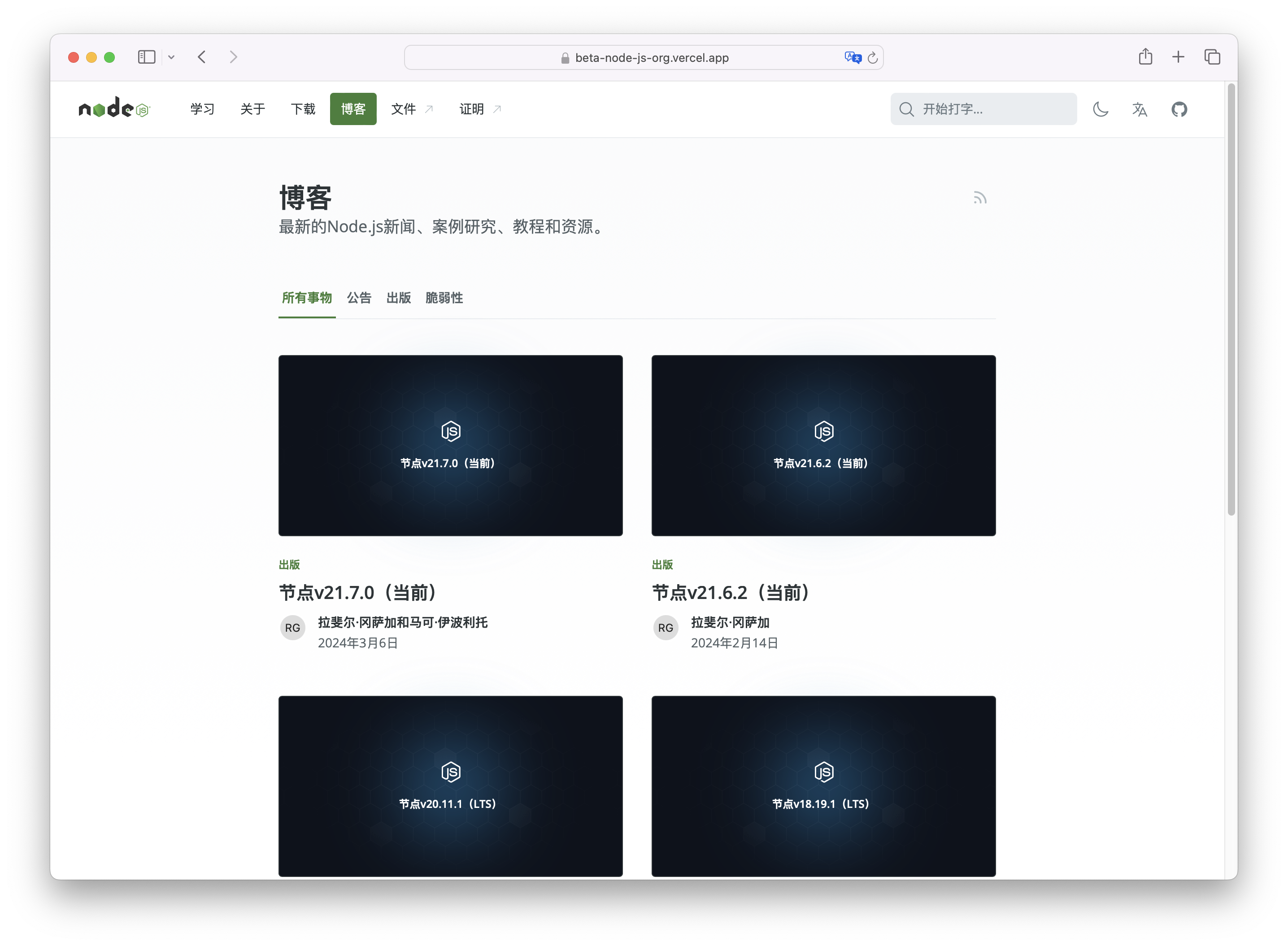1288x946 pixels.
Task: Toggle dark mode moon icon
Action: (x=1100, y=109)
